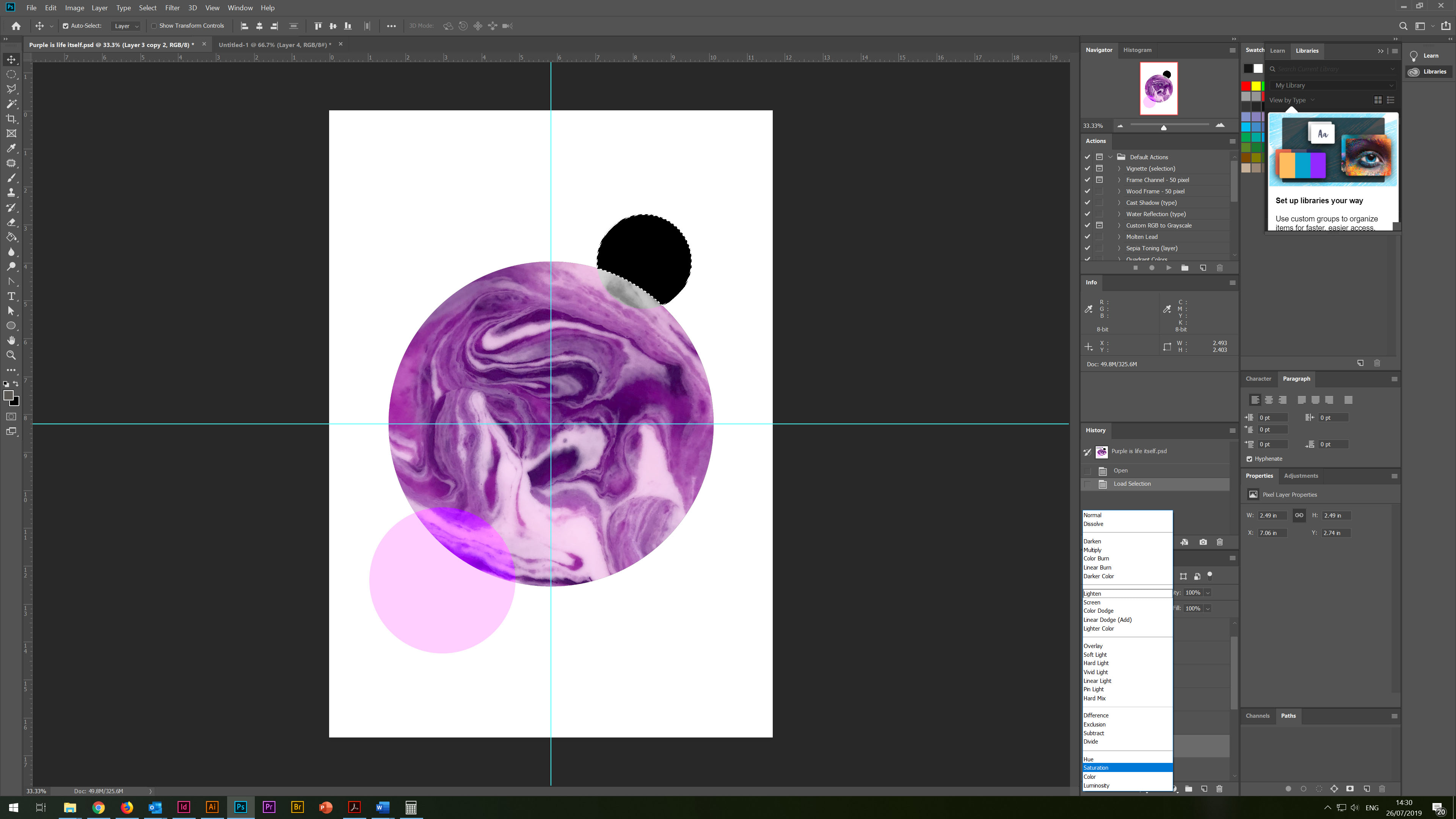Click the Home icon in options bar
This screenshot has width=1456, height=819.
(x=16, y=26)
